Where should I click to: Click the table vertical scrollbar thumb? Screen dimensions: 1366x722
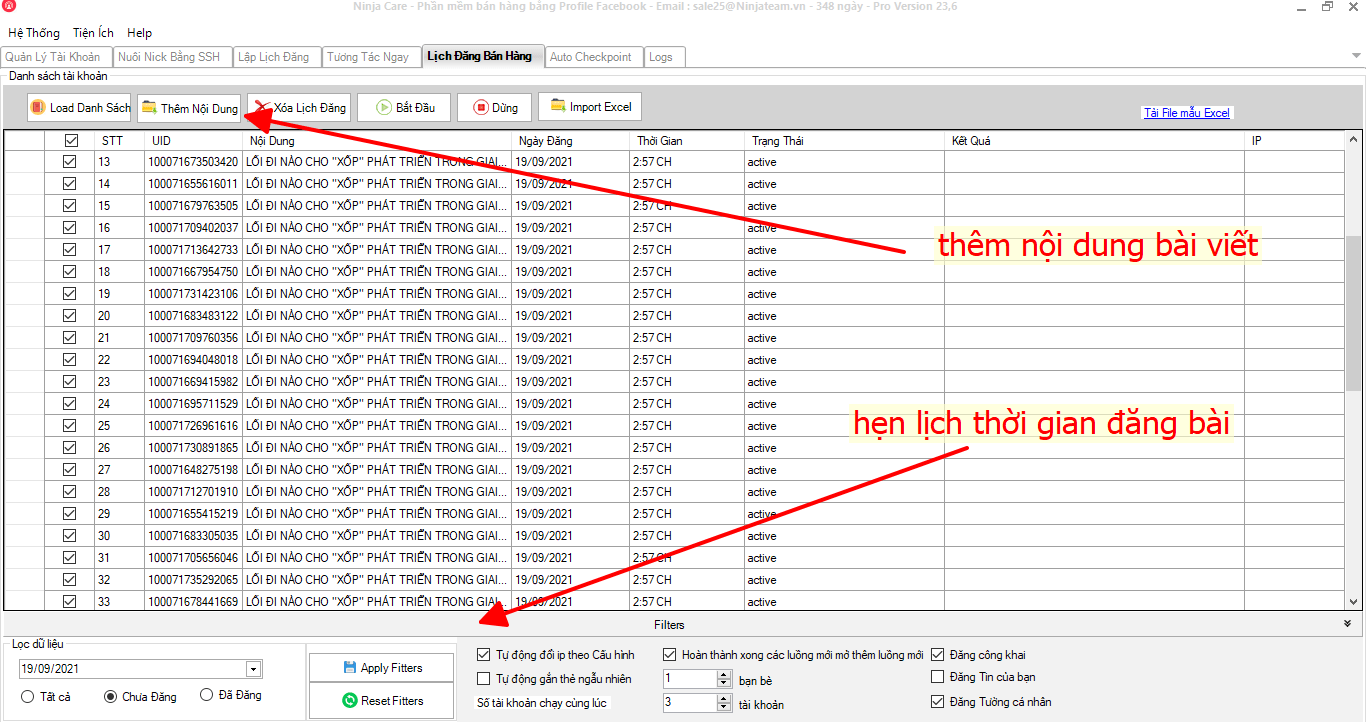(1354, 312)
